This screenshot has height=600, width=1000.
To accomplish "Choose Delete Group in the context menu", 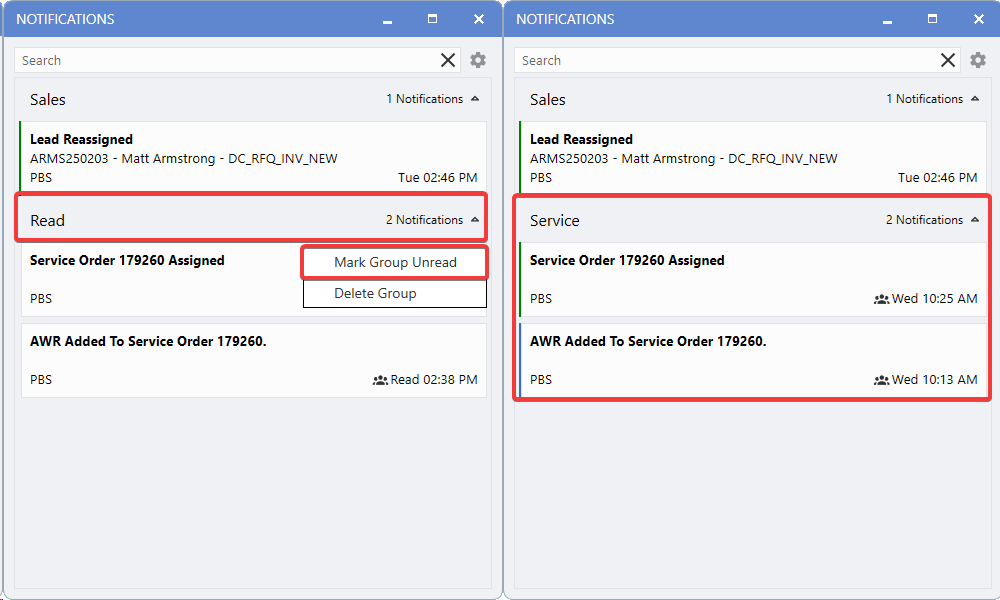I will pyautogui.click(x=375, y=293).
